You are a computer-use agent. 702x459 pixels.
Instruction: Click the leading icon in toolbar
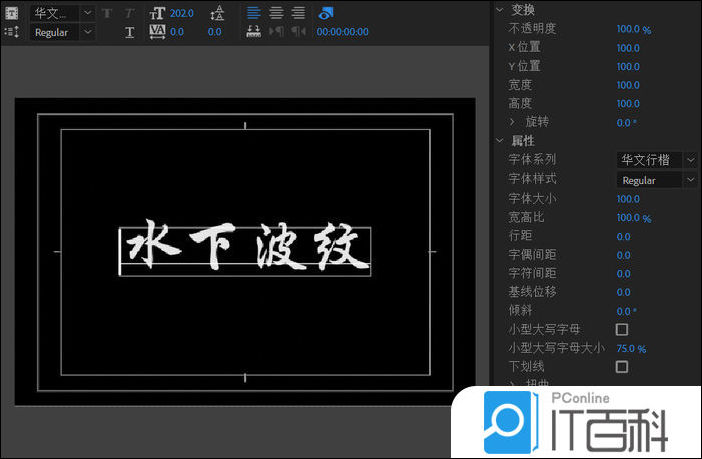pos(217,13)
